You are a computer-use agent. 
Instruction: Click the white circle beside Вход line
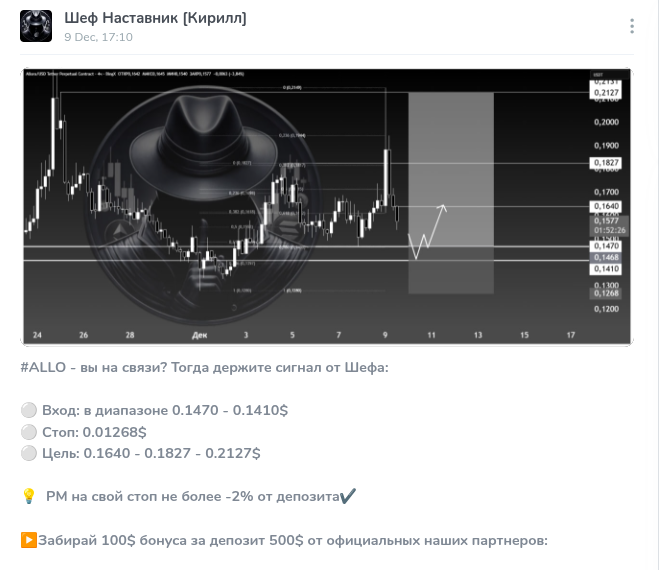27,410
